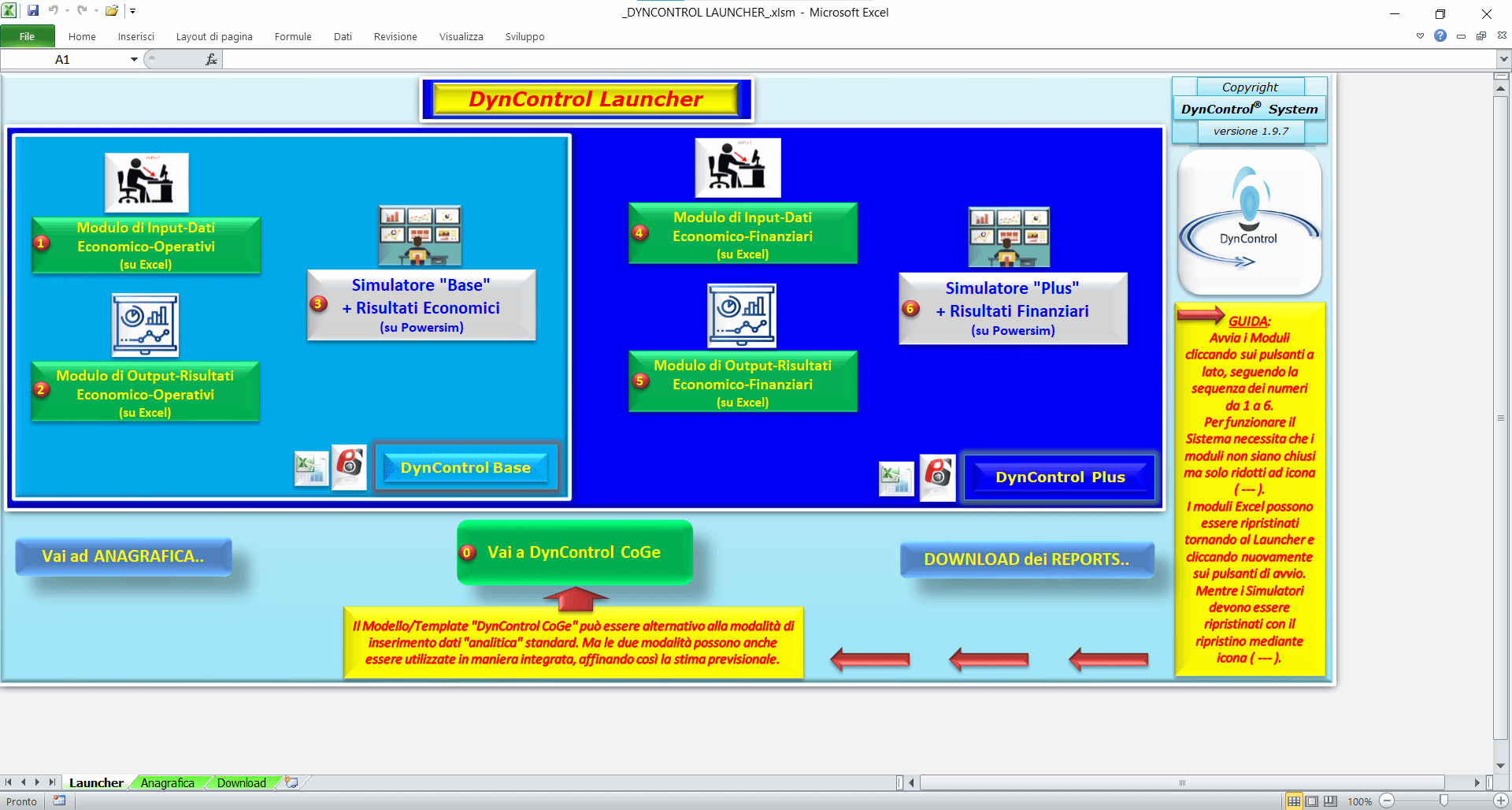Open the Undo history dropdown arrow
Viewport: 1512px width, 810px height.
[67, 11]
